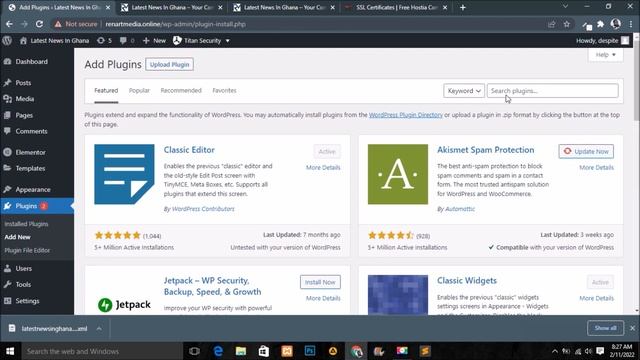Expand the Help panel
The width and height of the screenshot is (640, 360).
point(605,55)
